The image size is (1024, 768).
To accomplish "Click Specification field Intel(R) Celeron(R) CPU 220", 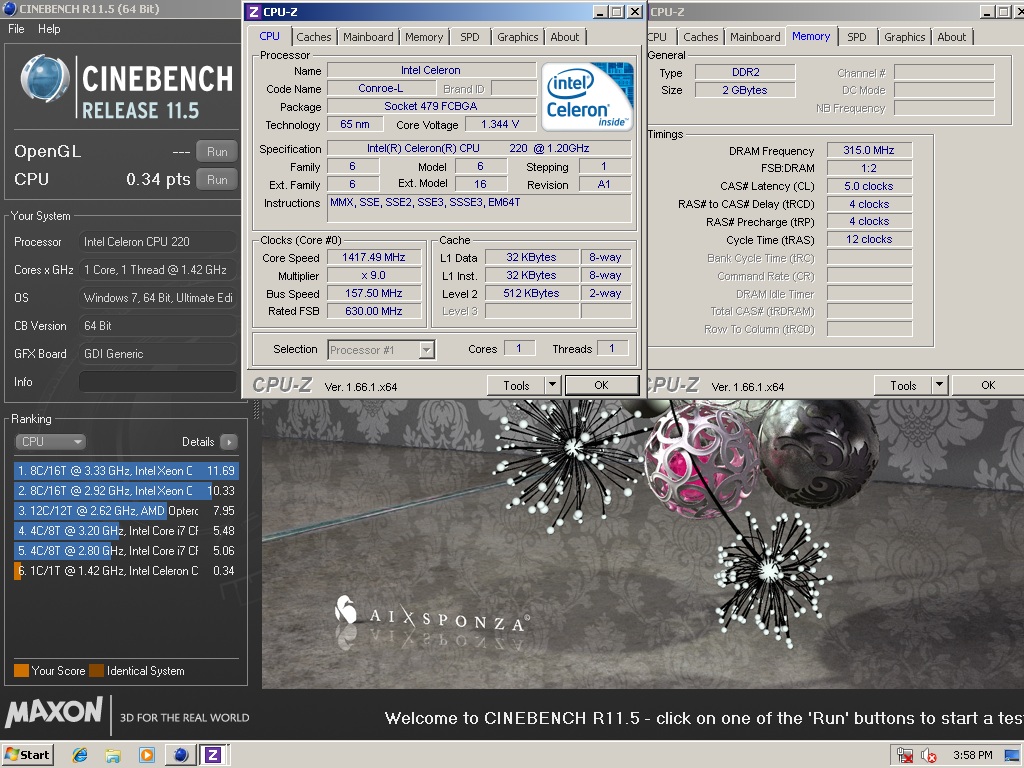I will click(x=479, y=149).
